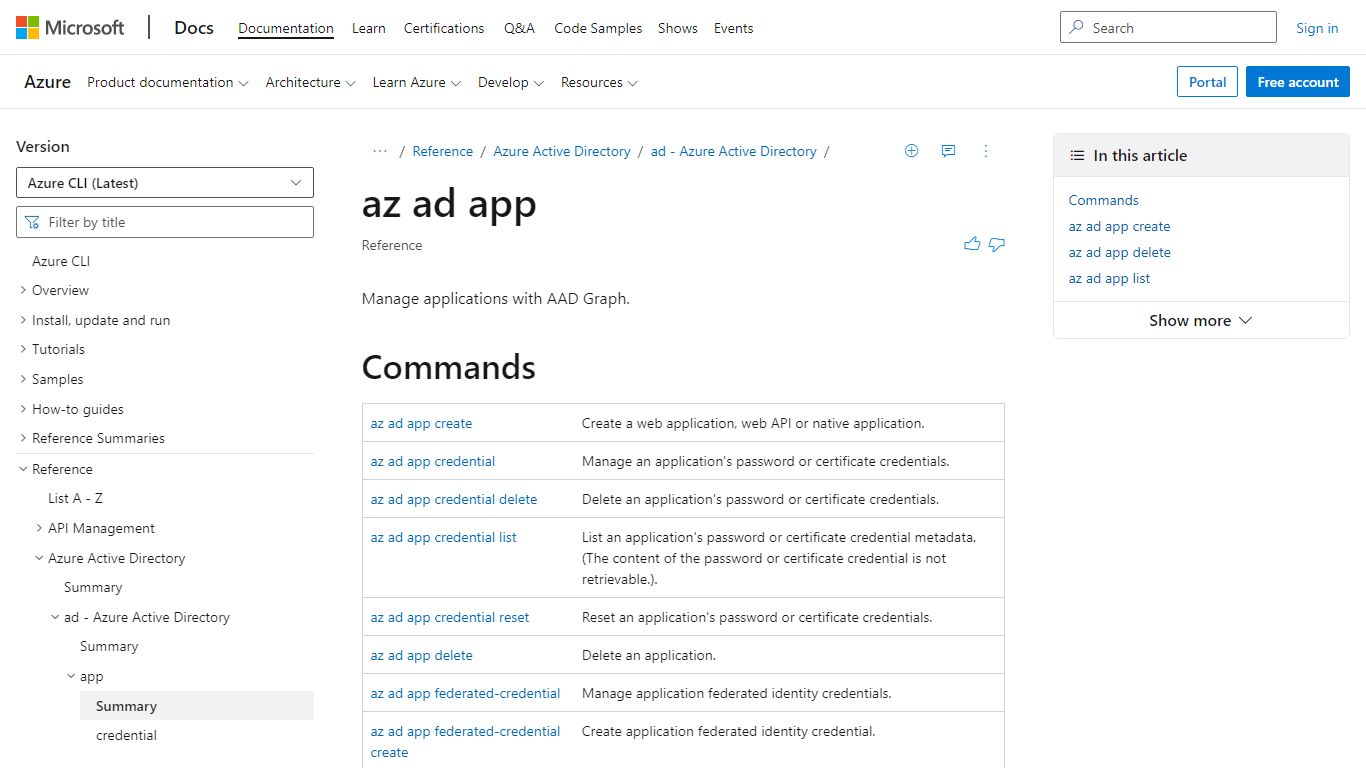Expand the Overview tree node

coord(23,290)
